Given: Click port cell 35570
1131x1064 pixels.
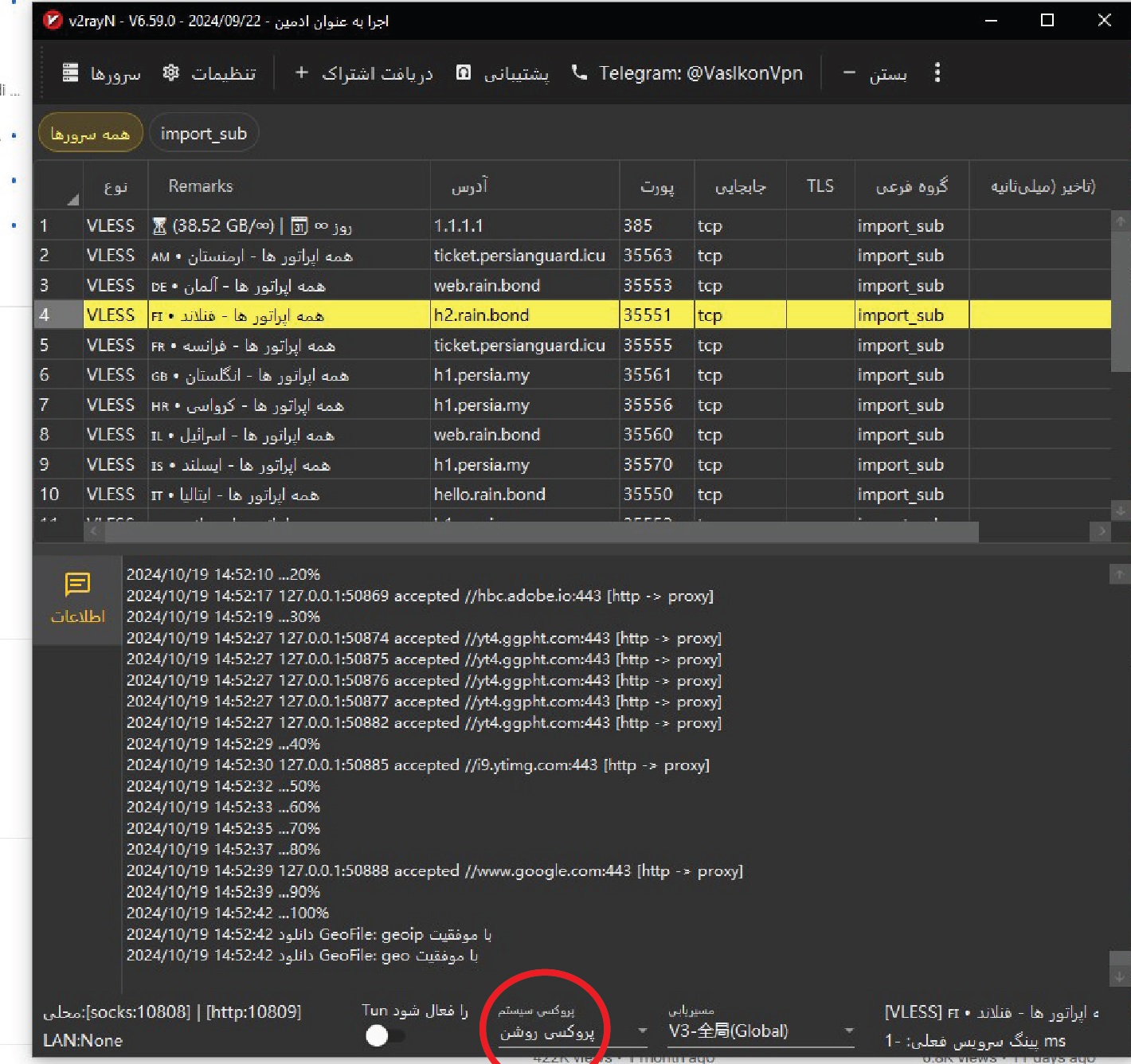Looking at the screenshot, I should coord(656,464).
